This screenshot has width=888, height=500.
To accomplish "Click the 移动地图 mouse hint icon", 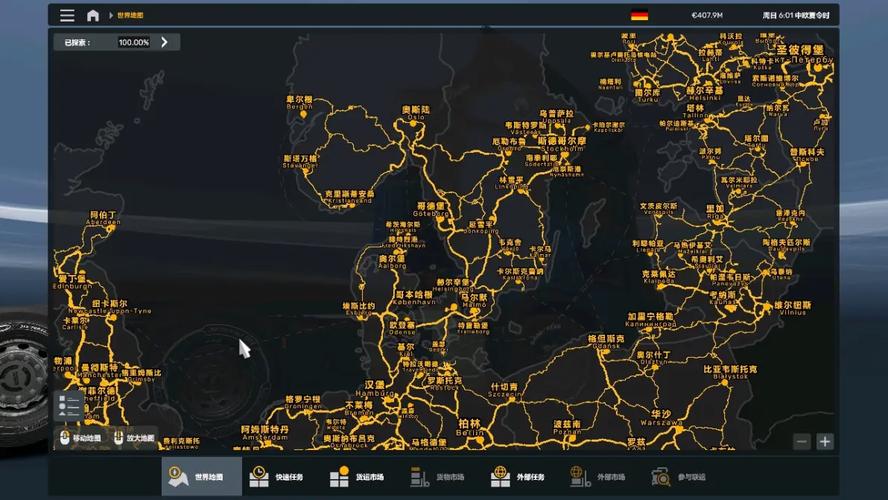I will pos(66,438).
